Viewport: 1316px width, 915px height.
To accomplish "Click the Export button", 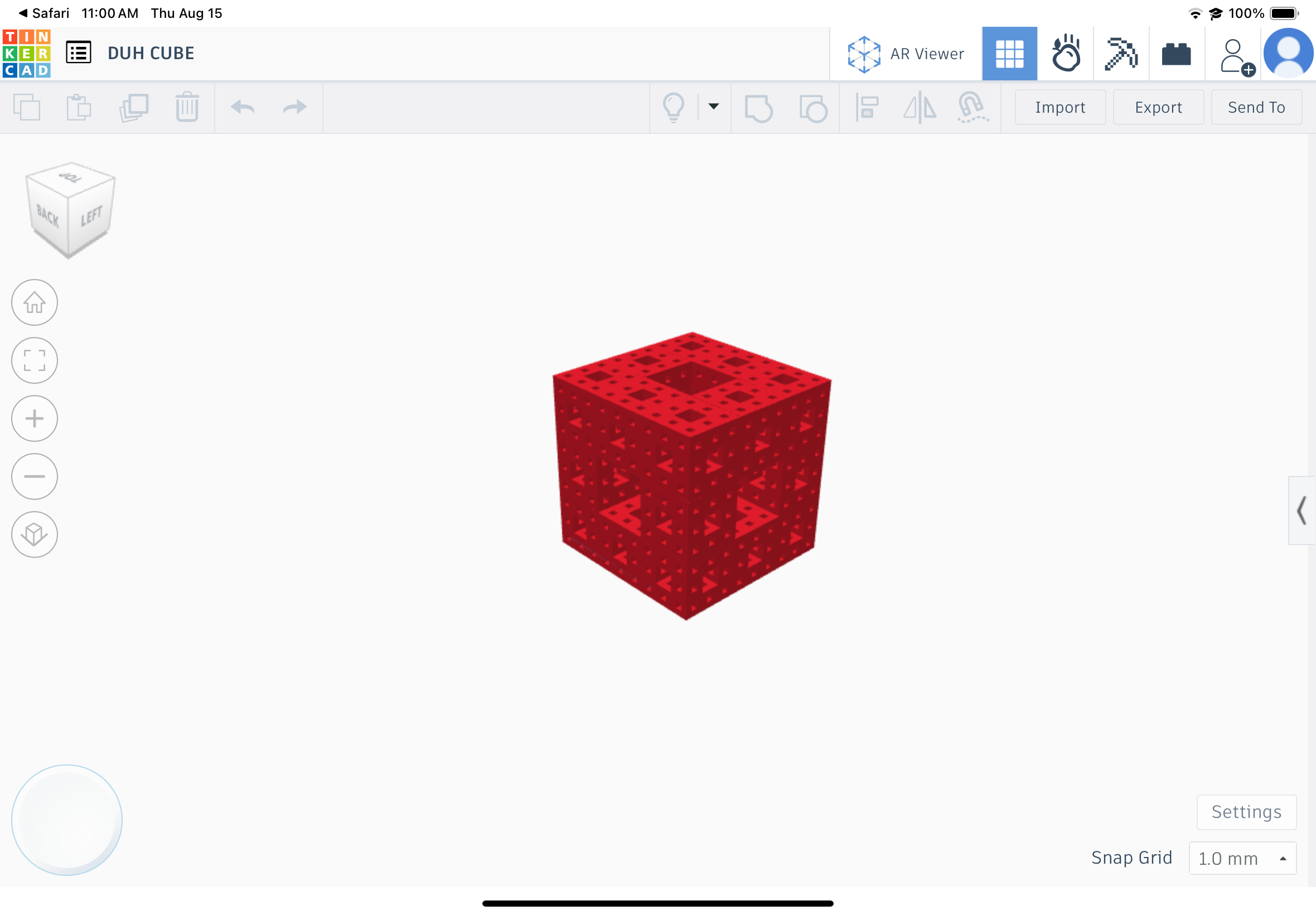I will [1158, 107].
